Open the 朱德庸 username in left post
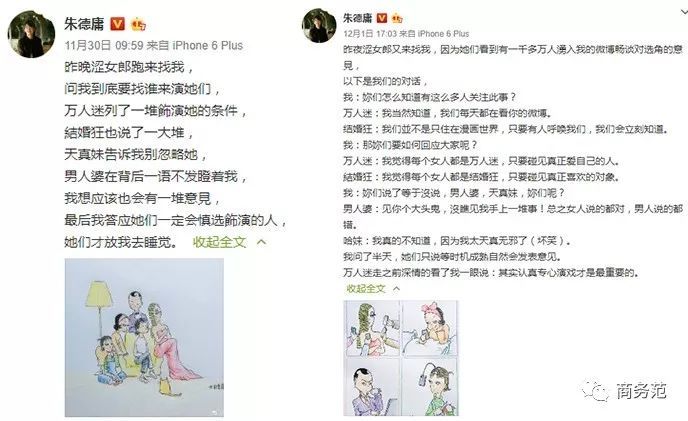Screen dimensions: 688x421 click(x=84, y=24)
